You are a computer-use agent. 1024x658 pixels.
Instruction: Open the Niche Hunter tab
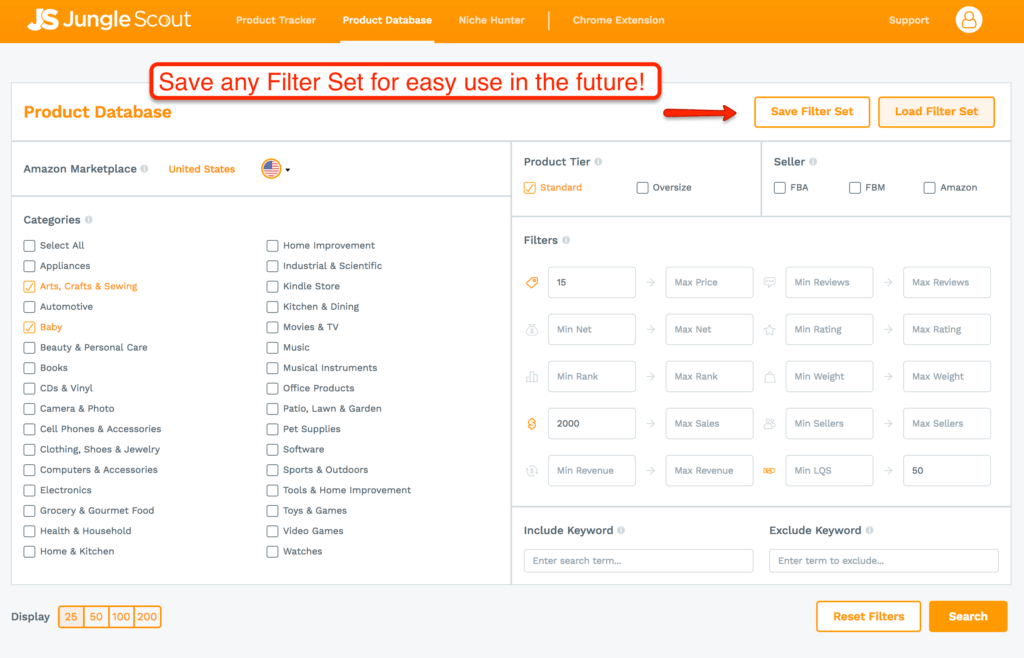[x=492, y=20]
